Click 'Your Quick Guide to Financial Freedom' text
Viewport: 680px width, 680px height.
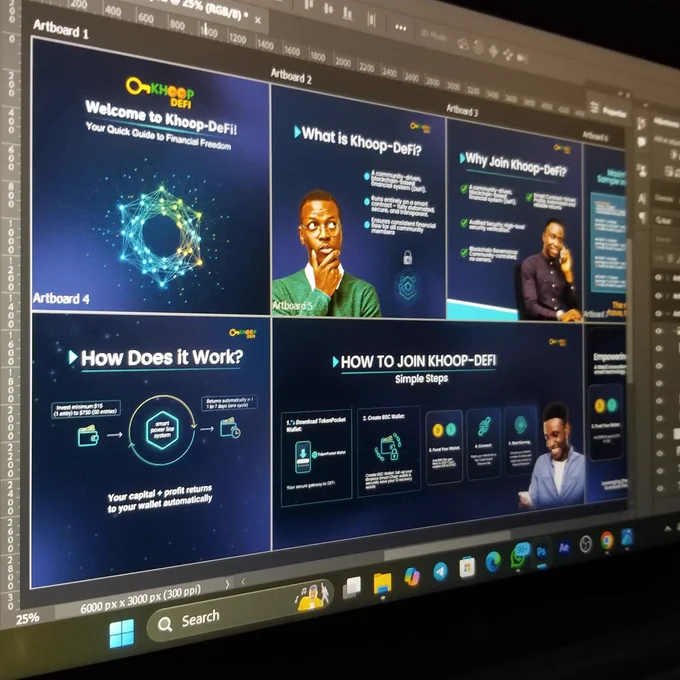(x=158, y=136)
